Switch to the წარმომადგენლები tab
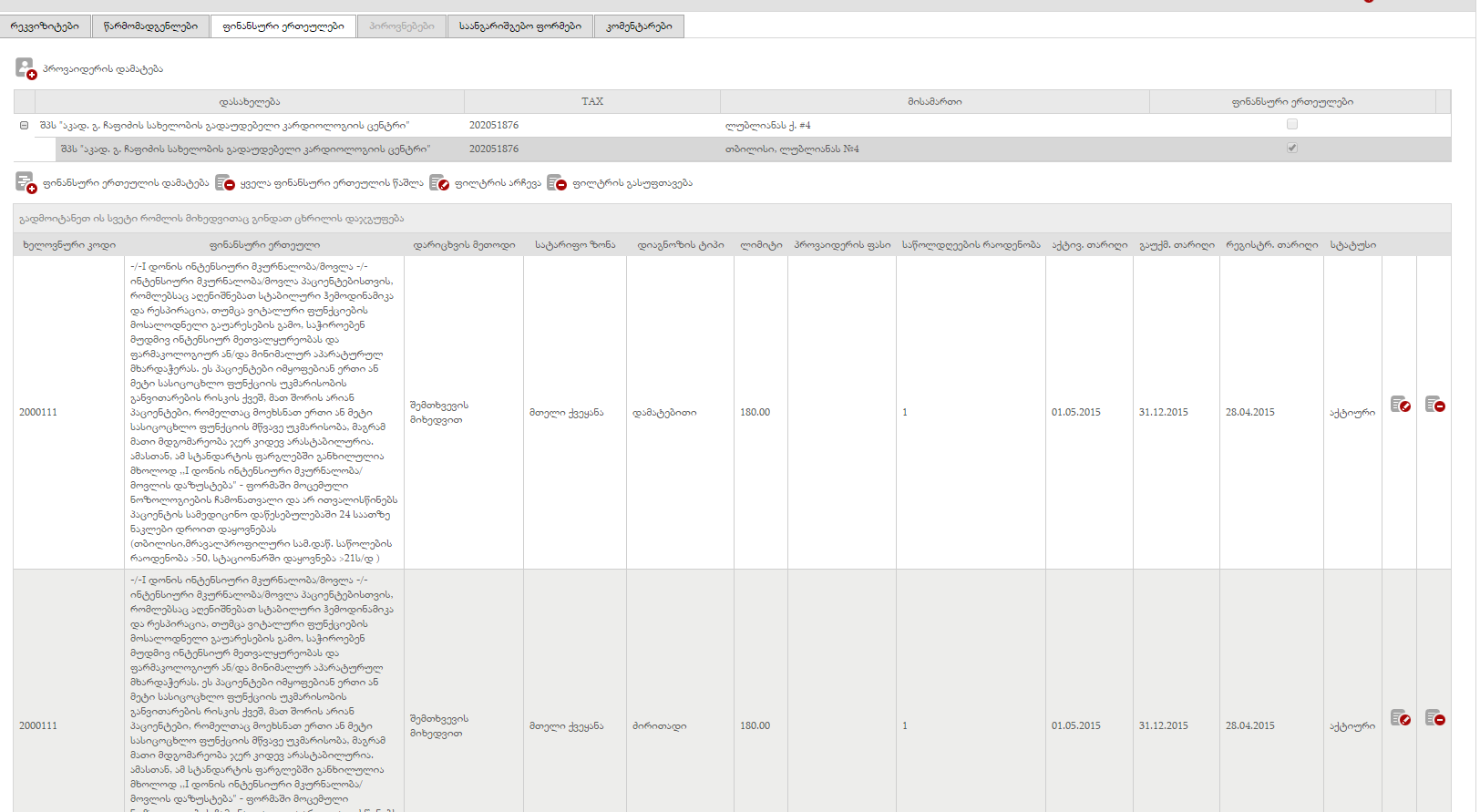Image resolution: width=1480 pixels, height=812 pixels. pos(150,26)
